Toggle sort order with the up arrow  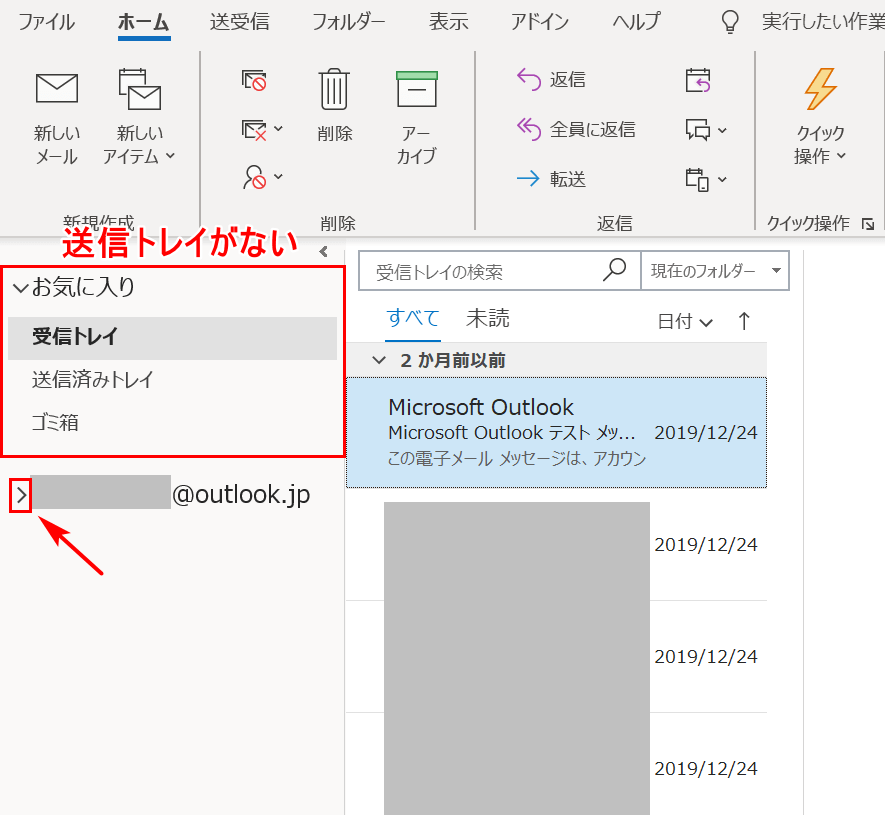[x=743, y=321]
